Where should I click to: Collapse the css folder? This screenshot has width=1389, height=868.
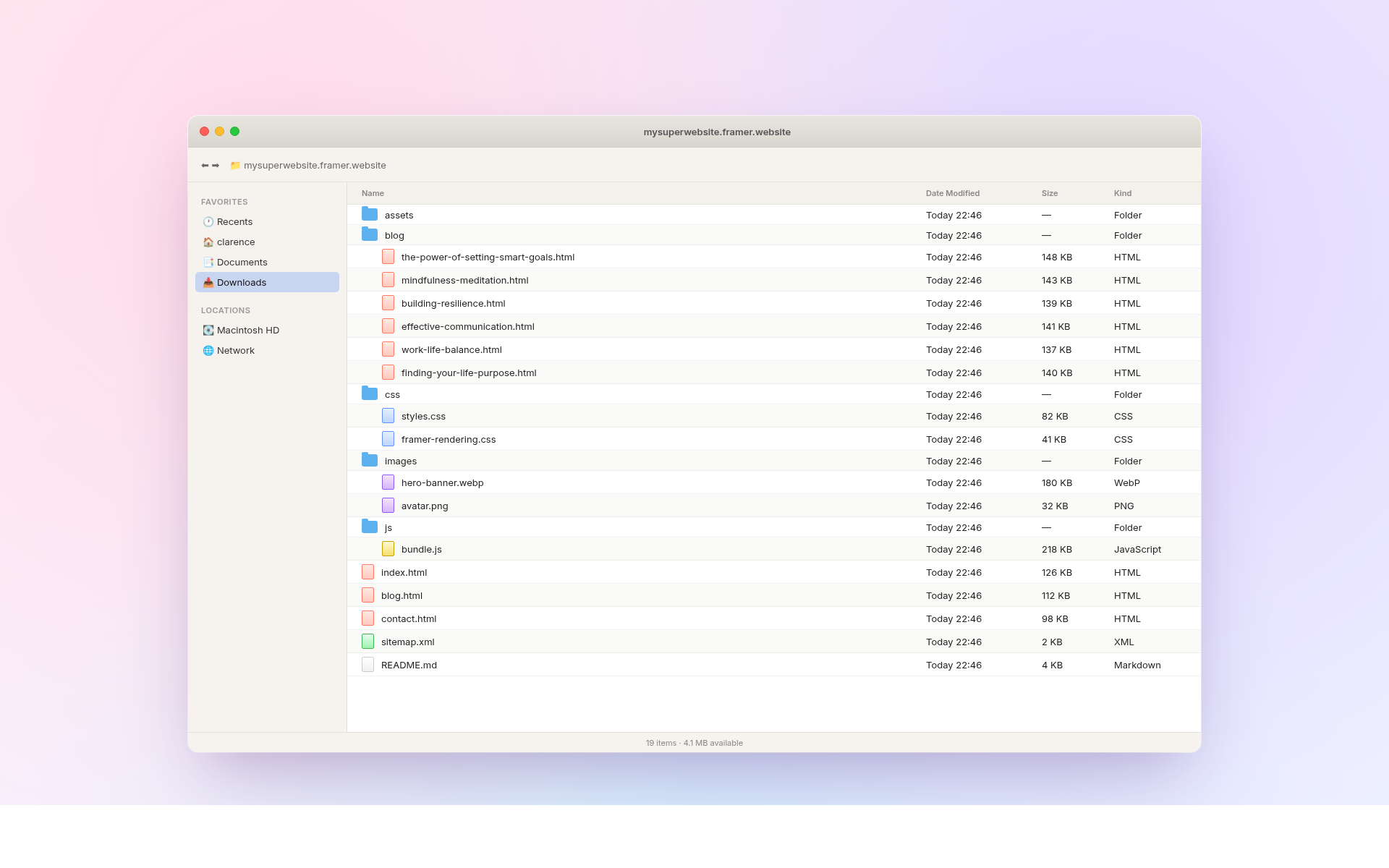coord(370,394)
